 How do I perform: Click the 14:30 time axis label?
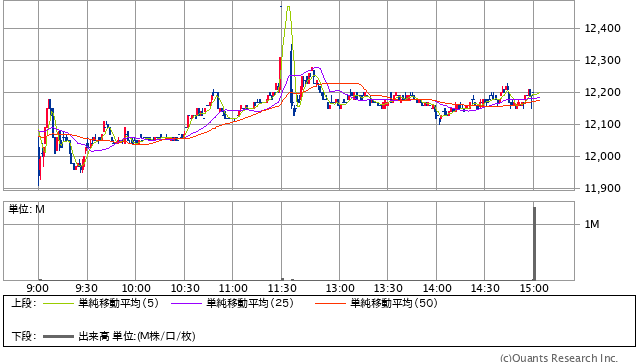click(485, 288)
